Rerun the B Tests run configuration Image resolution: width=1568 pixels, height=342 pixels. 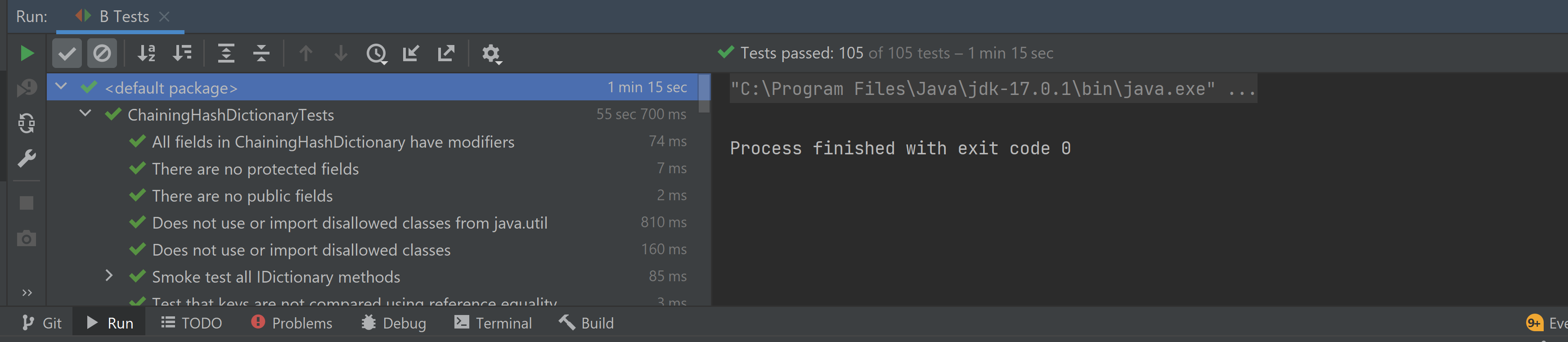coord(26,54)
